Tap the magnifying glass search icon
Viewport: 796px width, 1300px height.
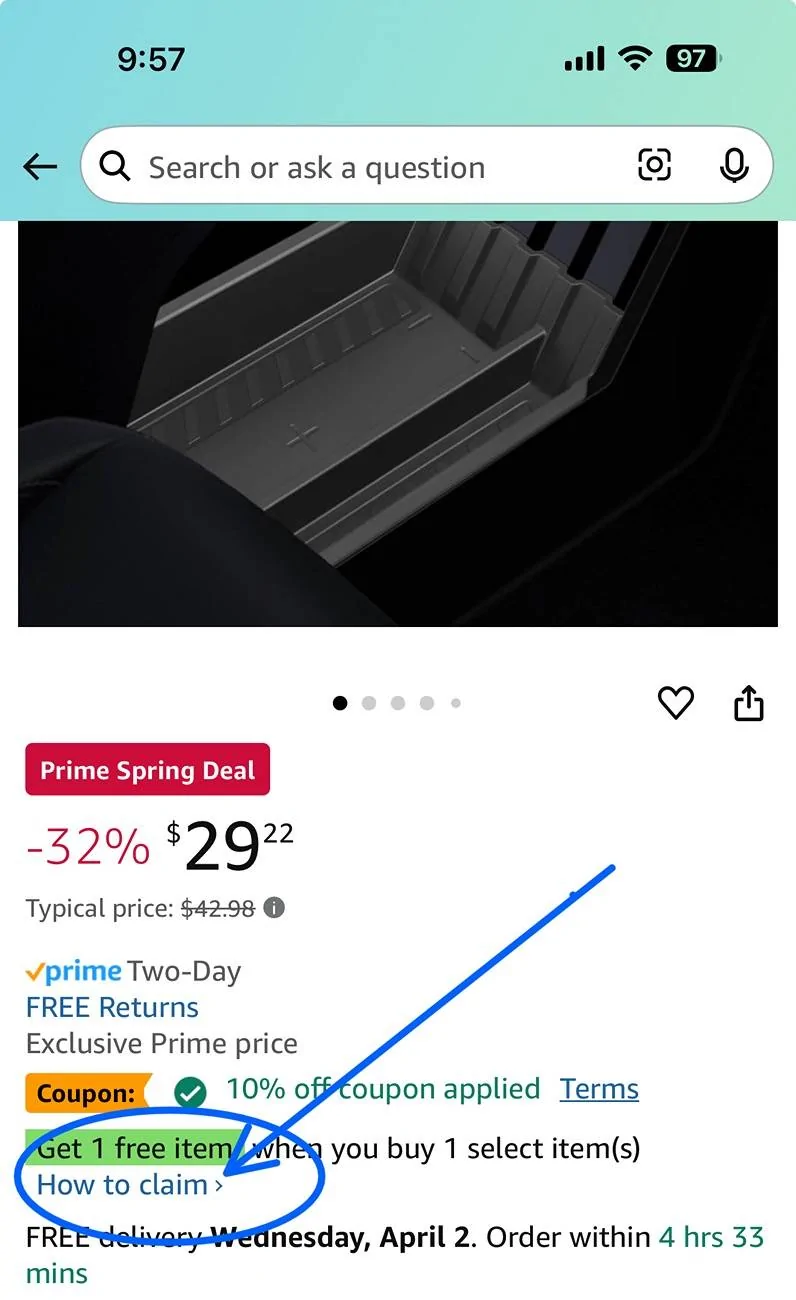coord(115,167)
